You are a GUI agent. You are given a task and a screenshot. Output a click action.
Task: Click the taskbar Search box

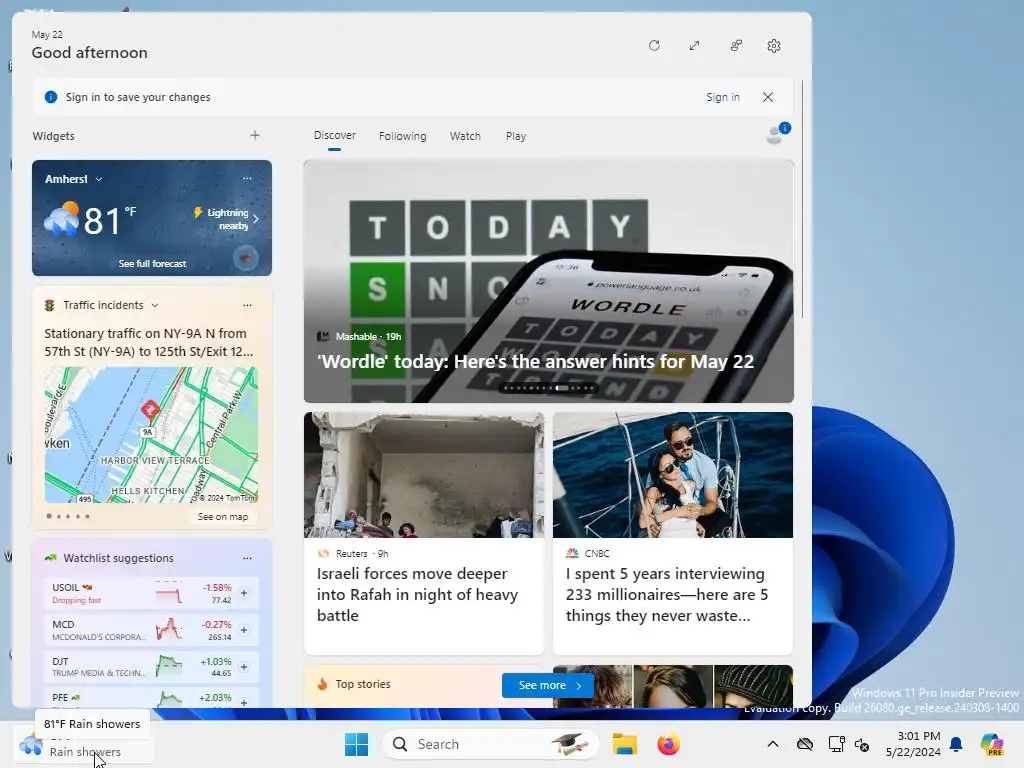(490, 744)
